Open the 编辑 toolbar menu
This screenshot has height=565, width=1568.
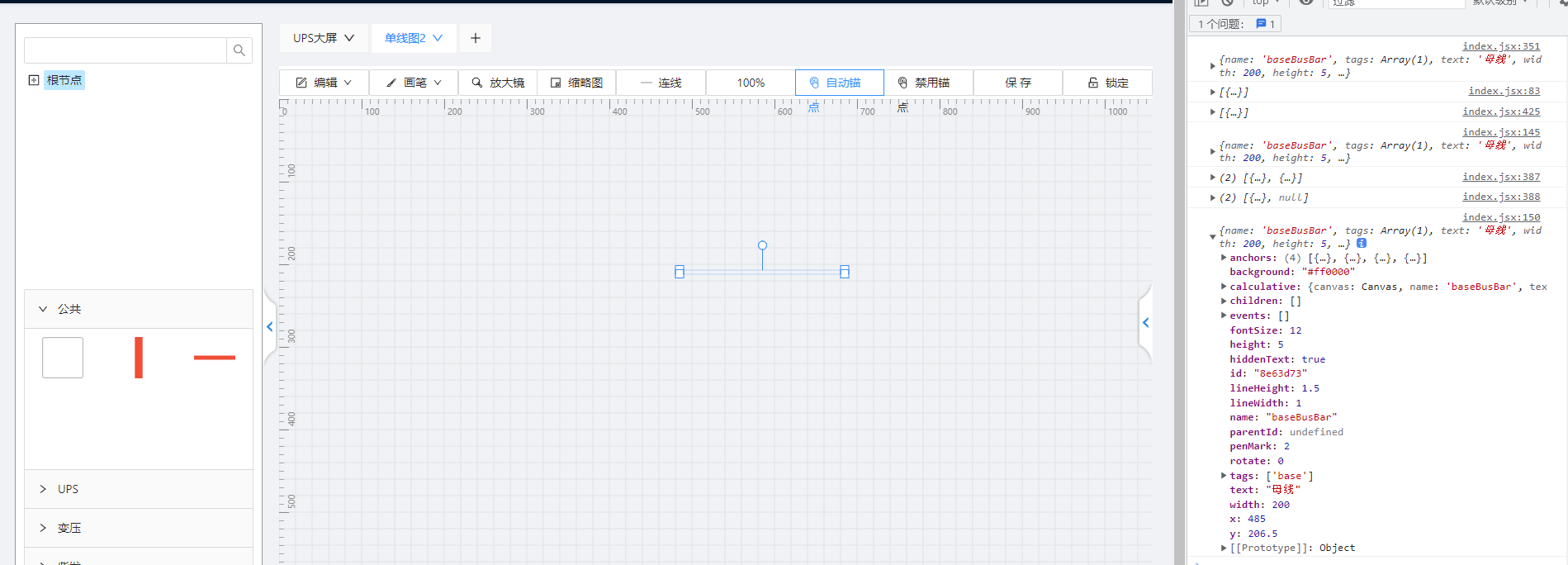pyautogui.click(x=324, y=83)
